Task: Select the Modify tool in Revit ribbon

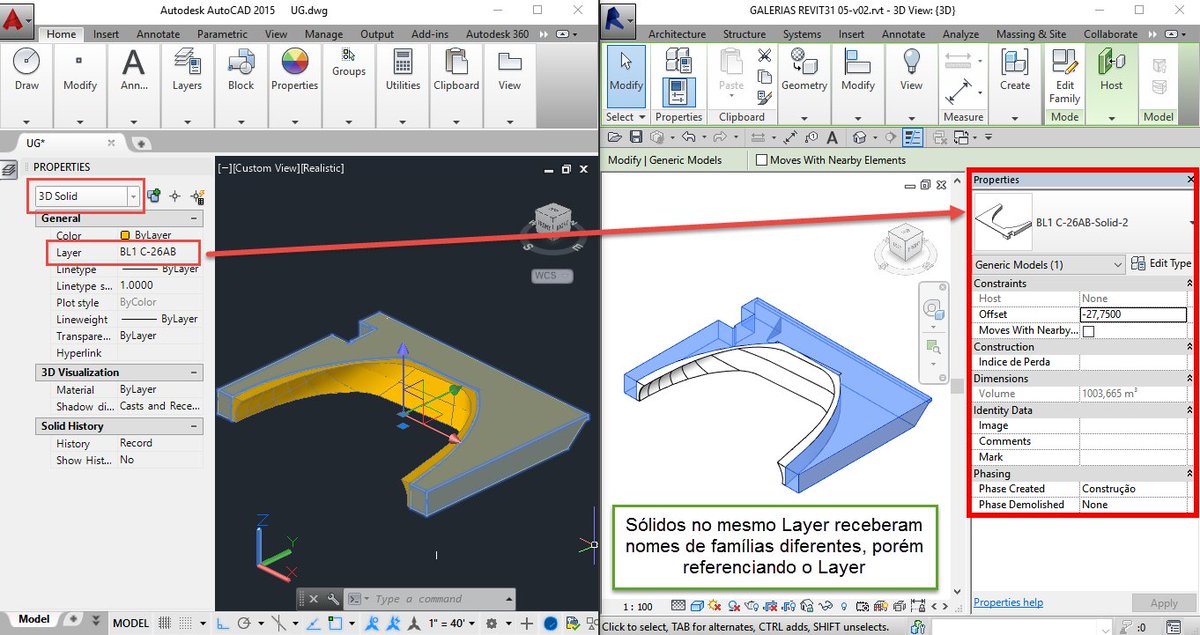Action: point(624,75)
